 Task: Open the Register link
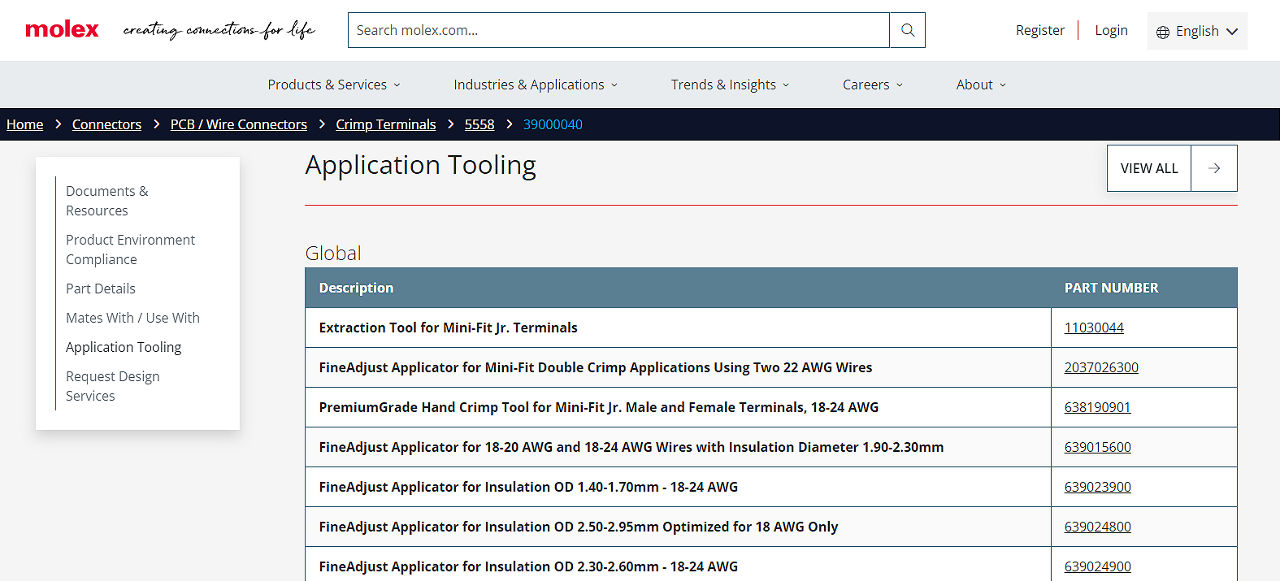coord(1040,31)
